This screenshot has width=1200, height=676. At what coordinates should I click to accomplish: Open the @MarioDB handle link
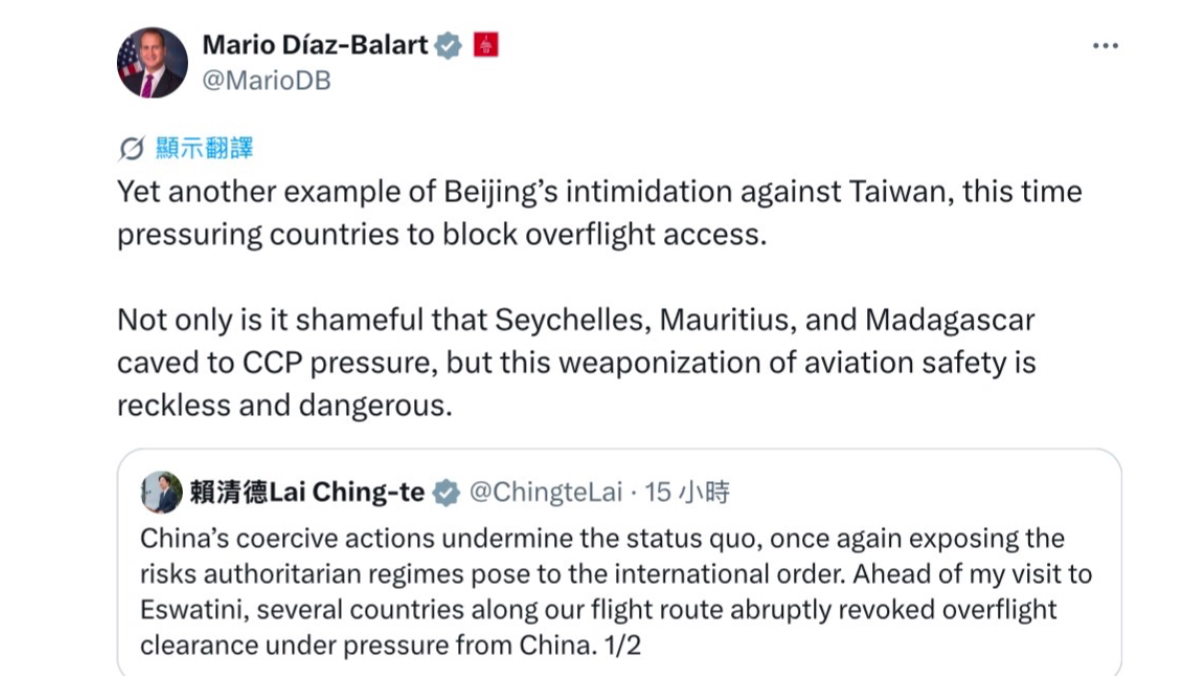pyautogui.click(x=266, y=81)
